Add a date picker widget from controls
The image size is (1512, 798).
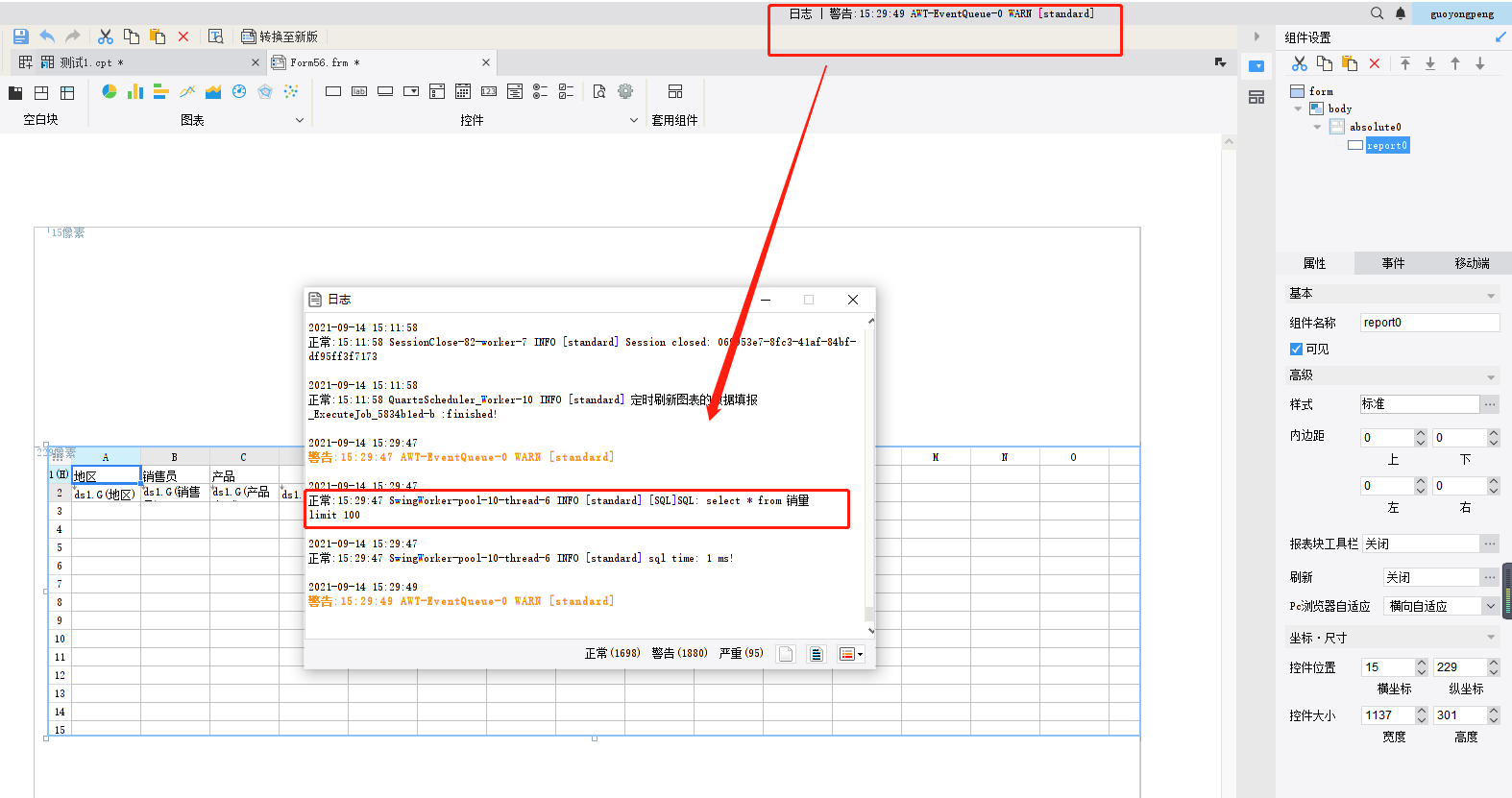pyautogui.click(x=463, y=91)
